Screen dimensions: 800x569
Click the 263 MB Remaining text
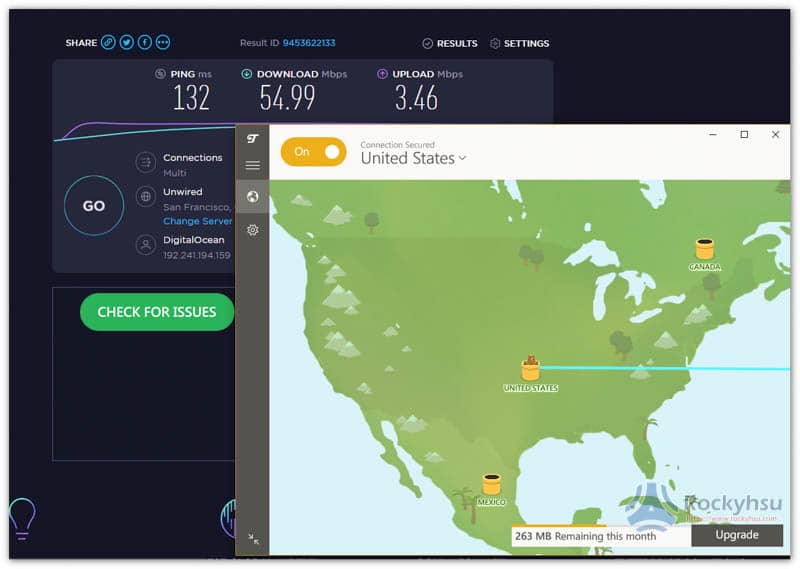coord(585,536)
